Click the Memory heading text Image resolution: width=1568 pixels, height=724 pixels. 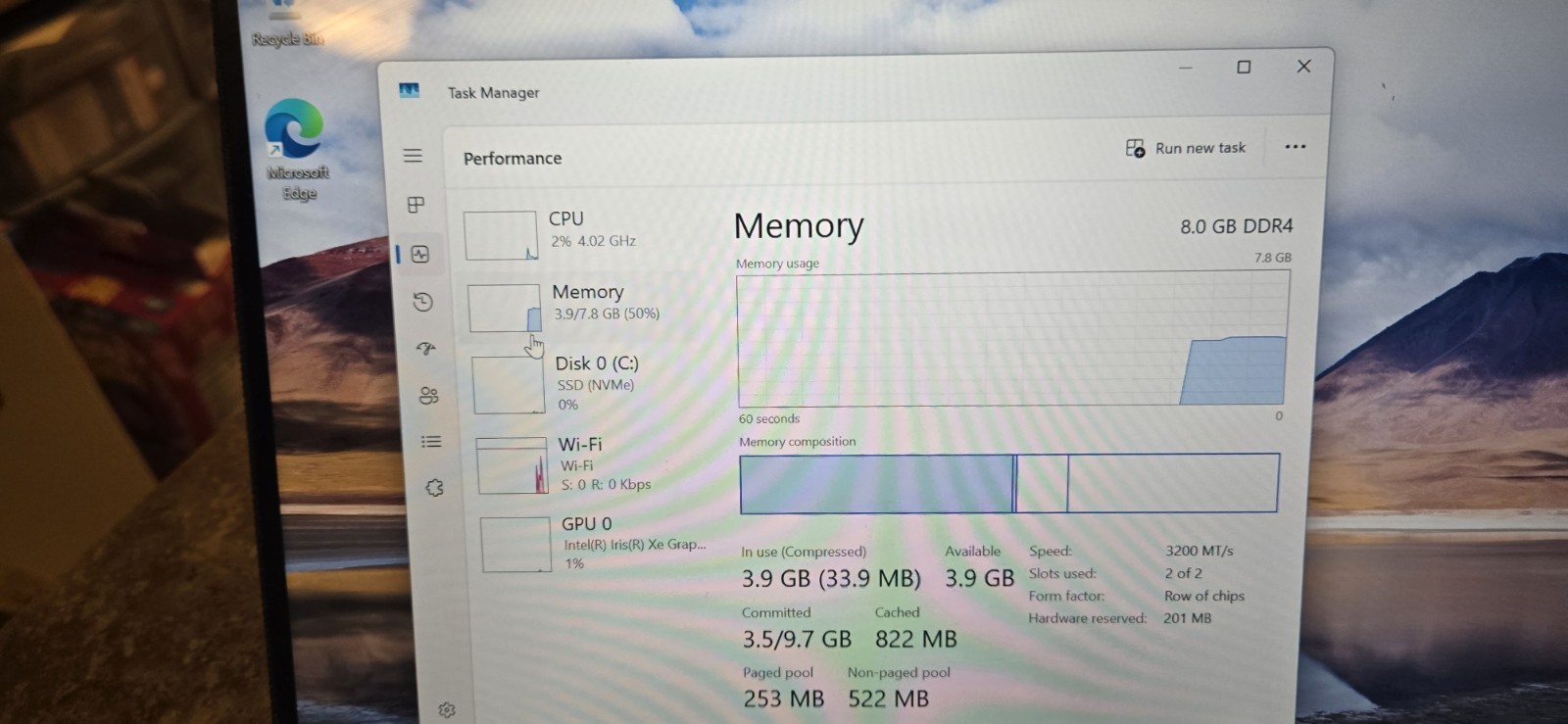click(x=799, y=226)
